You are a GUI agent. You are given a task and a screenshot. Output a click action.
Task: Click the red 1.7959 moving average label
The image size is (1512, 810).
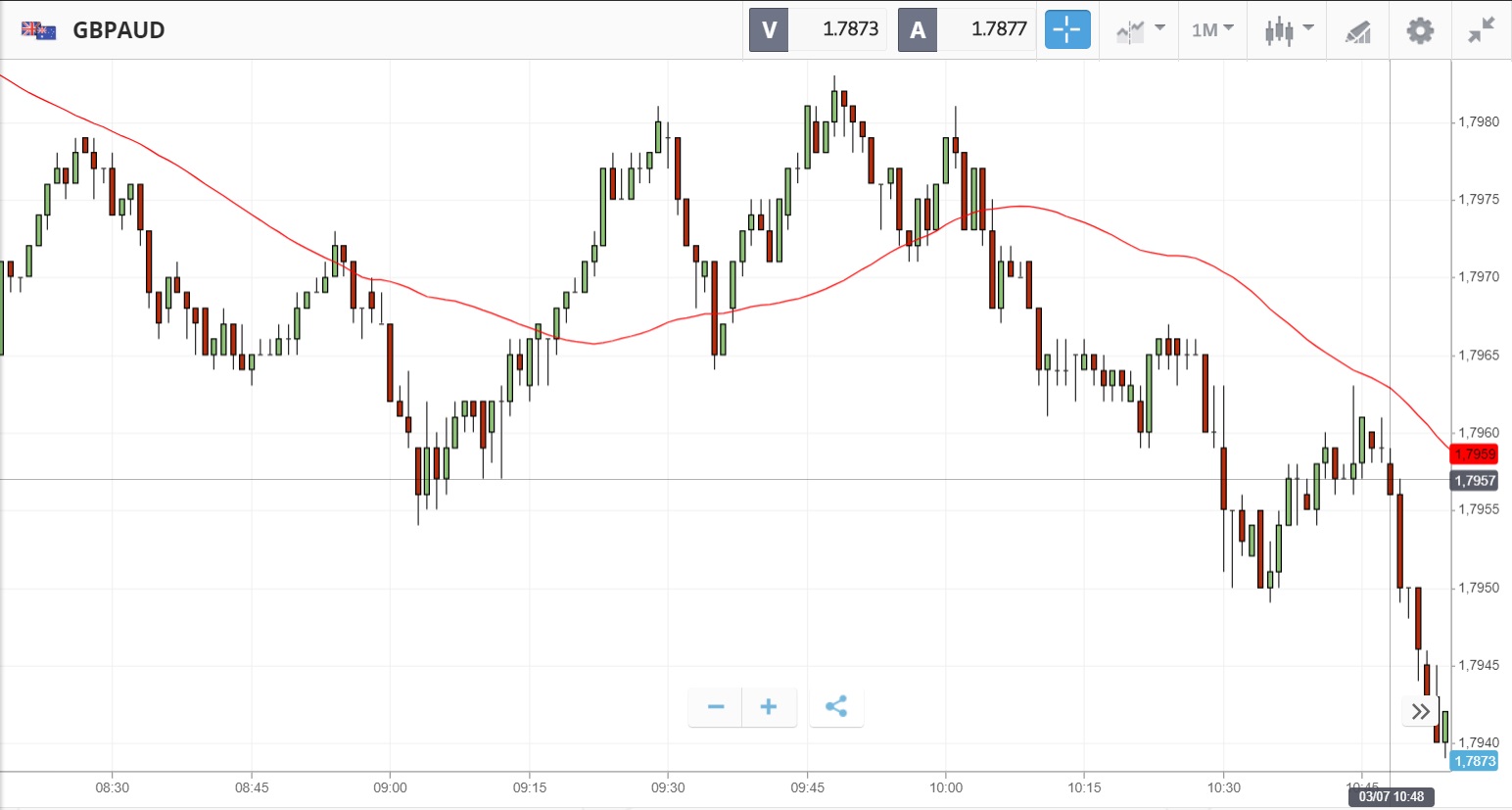click(1474, 454)
